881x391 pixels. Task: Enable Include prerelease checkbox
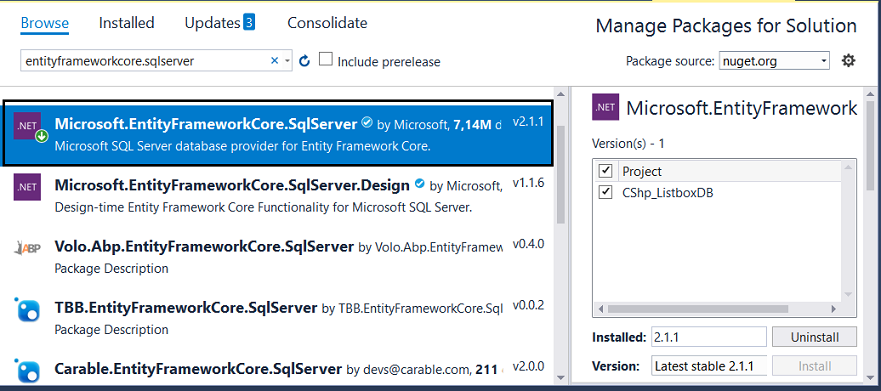coord(326,59)
